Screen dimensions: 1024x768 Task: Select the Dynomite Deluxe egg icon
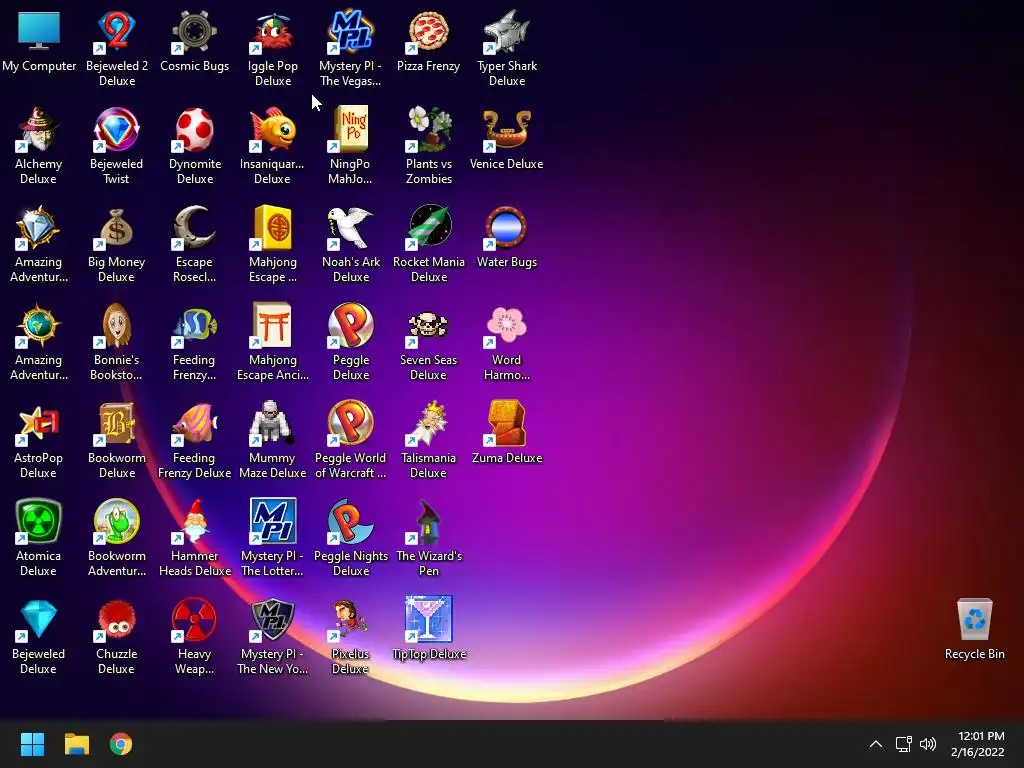[194, 129]
